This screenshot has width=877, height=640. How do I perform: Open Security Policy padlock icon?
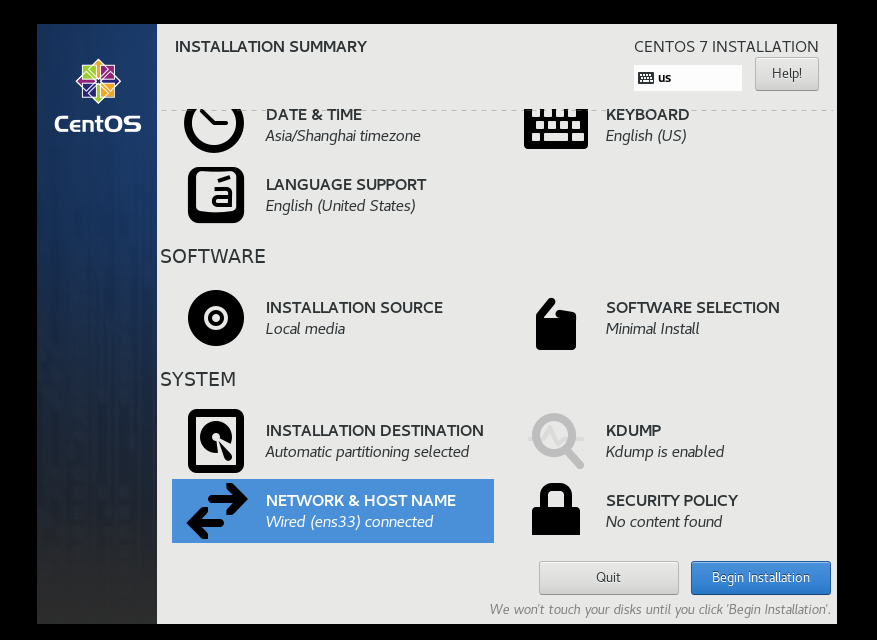[555, 509]
